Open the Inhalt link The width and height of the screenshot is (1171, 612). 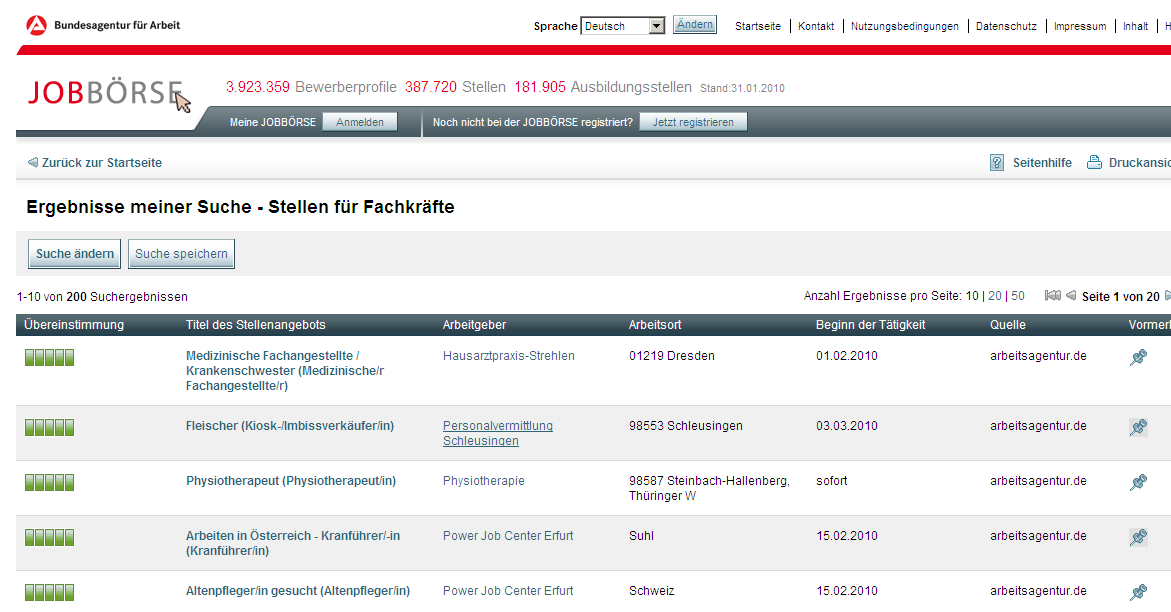[1135, 26]
